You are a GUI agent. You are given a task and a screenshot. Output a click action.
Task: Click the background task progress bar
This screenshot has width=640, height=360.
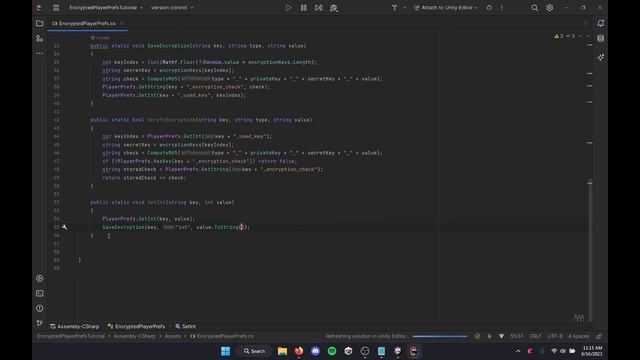tap(440, 337)
